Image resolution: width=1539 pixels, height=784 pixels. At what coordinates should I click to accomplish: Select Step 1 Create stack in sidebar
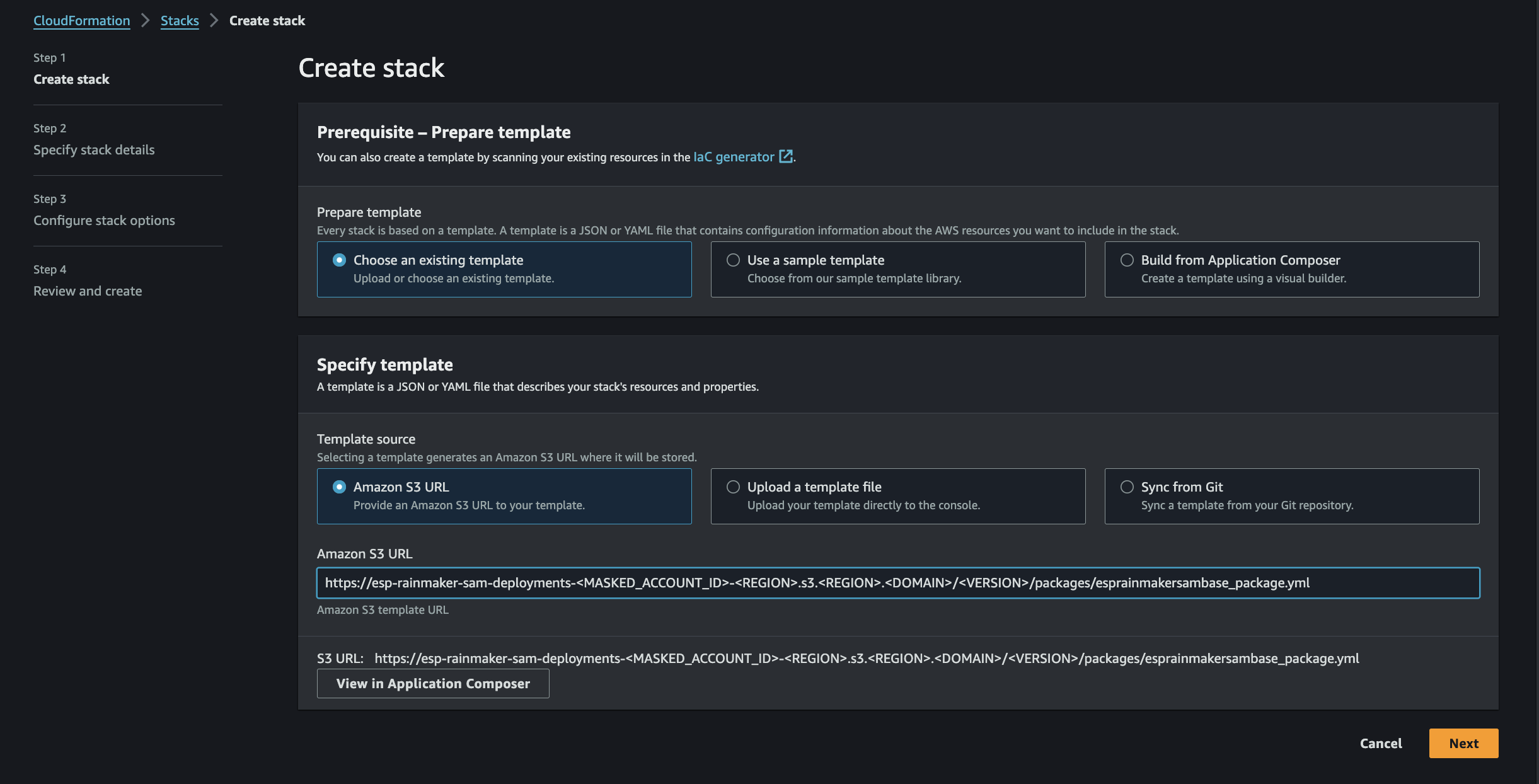coord(71,79)
